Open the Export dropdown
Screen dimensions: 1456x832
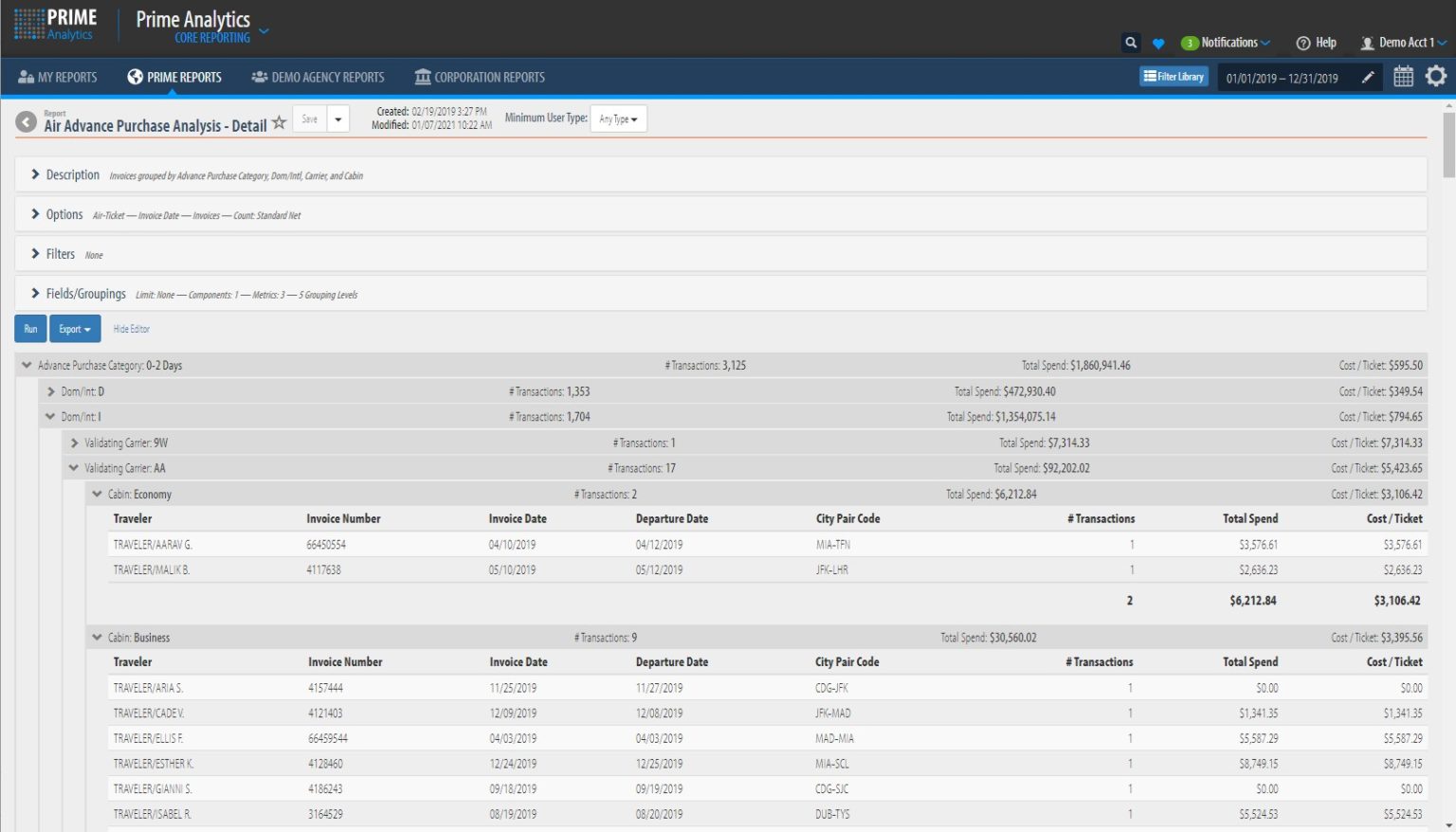tap(74, 329)
